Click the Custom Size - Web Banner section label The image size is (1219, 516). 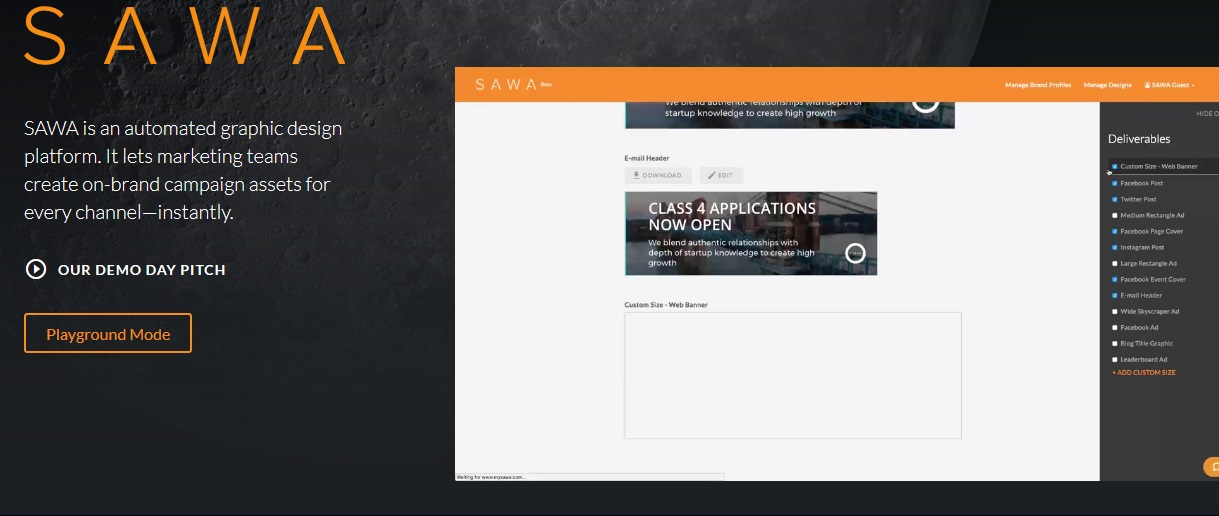click(666, 304)
